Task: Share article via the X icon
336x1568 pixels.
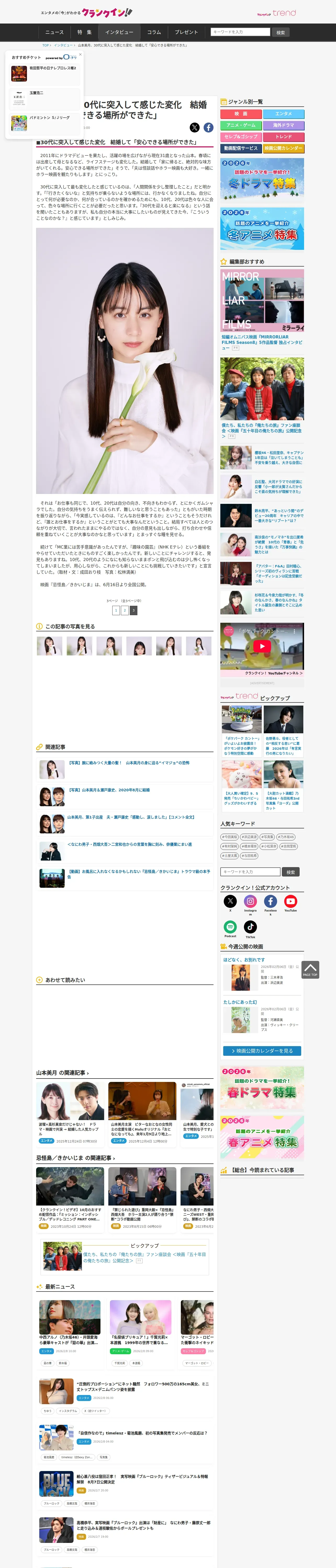Action: pyautogui.click(x=194, y=127)
